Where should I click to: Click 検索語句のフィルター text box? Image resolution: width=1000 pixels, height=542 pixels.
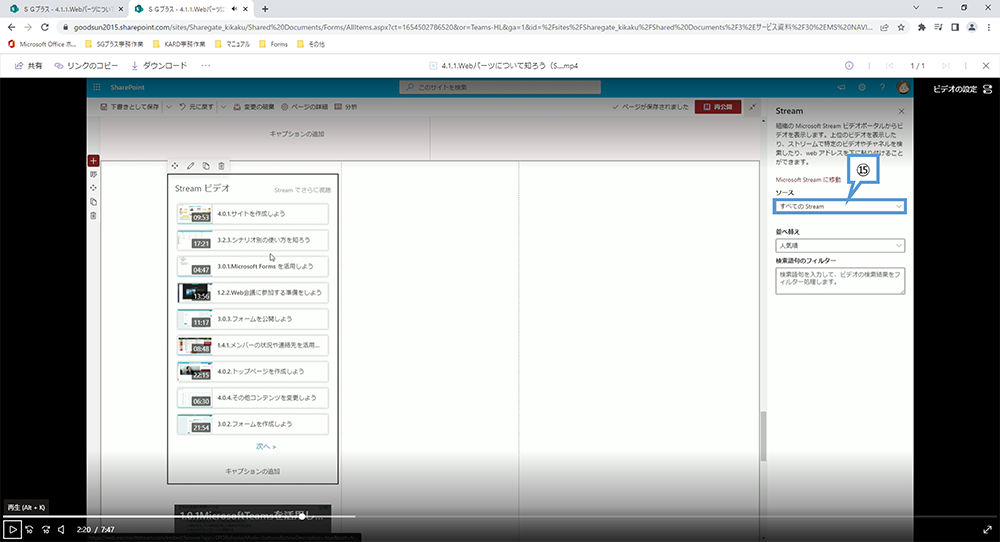click(840, 281)
